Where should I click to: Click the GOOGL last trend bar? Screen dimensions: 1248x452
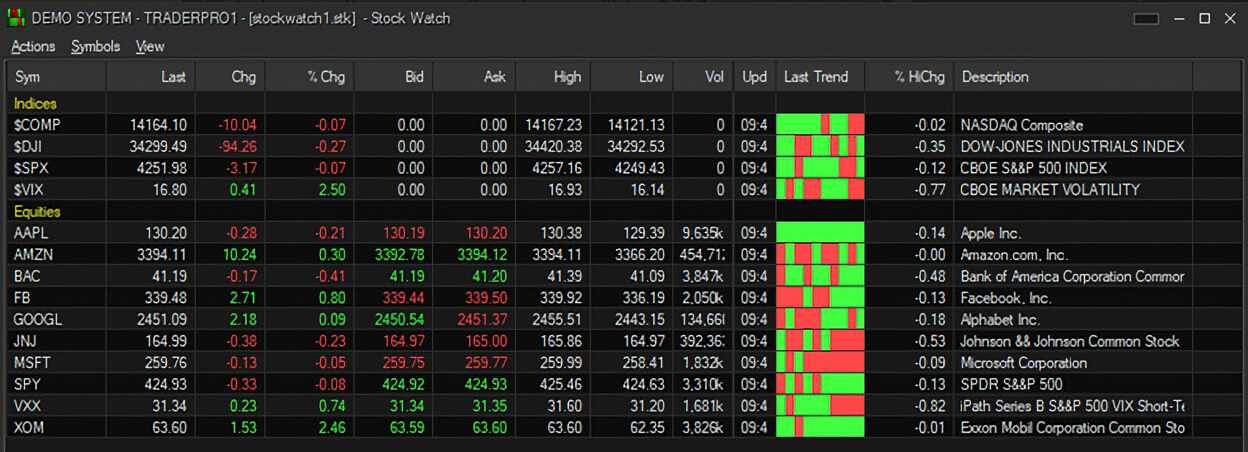(821, 320)
